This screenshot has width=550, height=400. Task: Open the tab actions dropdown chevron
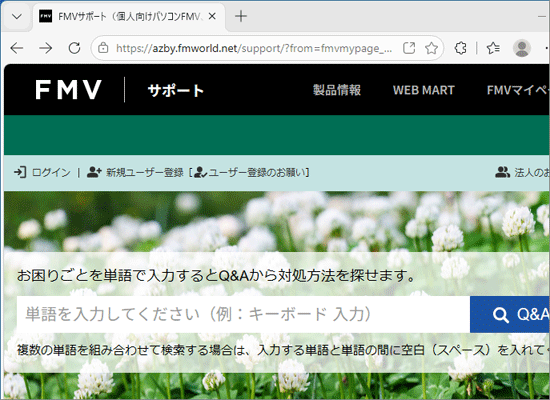pyautogui.click(x=16, y=16)
